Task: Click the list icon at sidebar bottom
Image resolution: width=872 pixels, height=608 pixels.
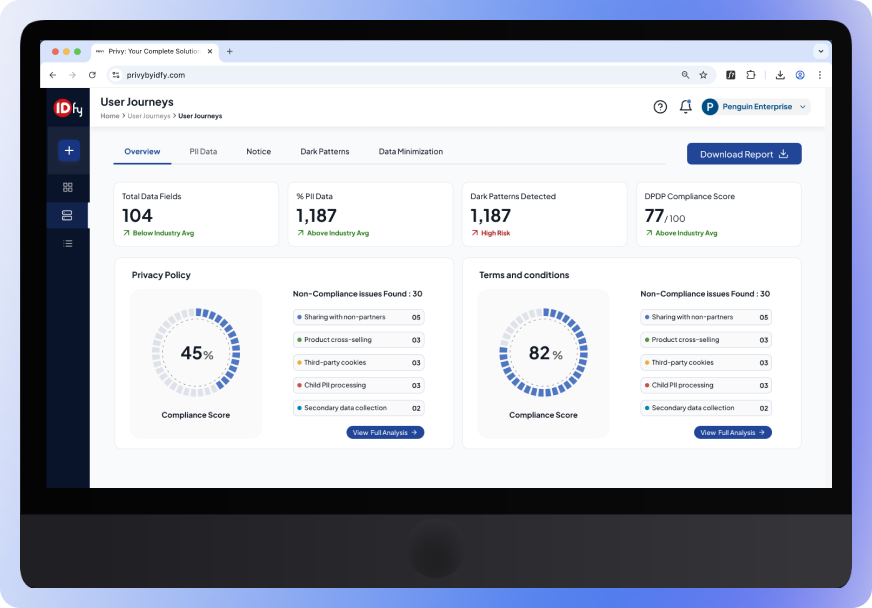Action: pos(68,243)
